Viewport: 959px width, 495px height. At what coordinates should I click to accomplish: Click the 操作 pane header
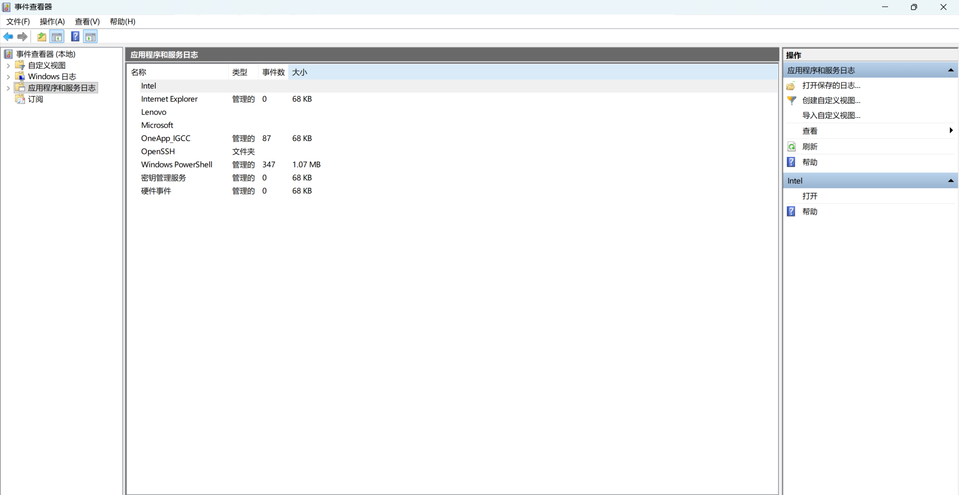[870, 55]
